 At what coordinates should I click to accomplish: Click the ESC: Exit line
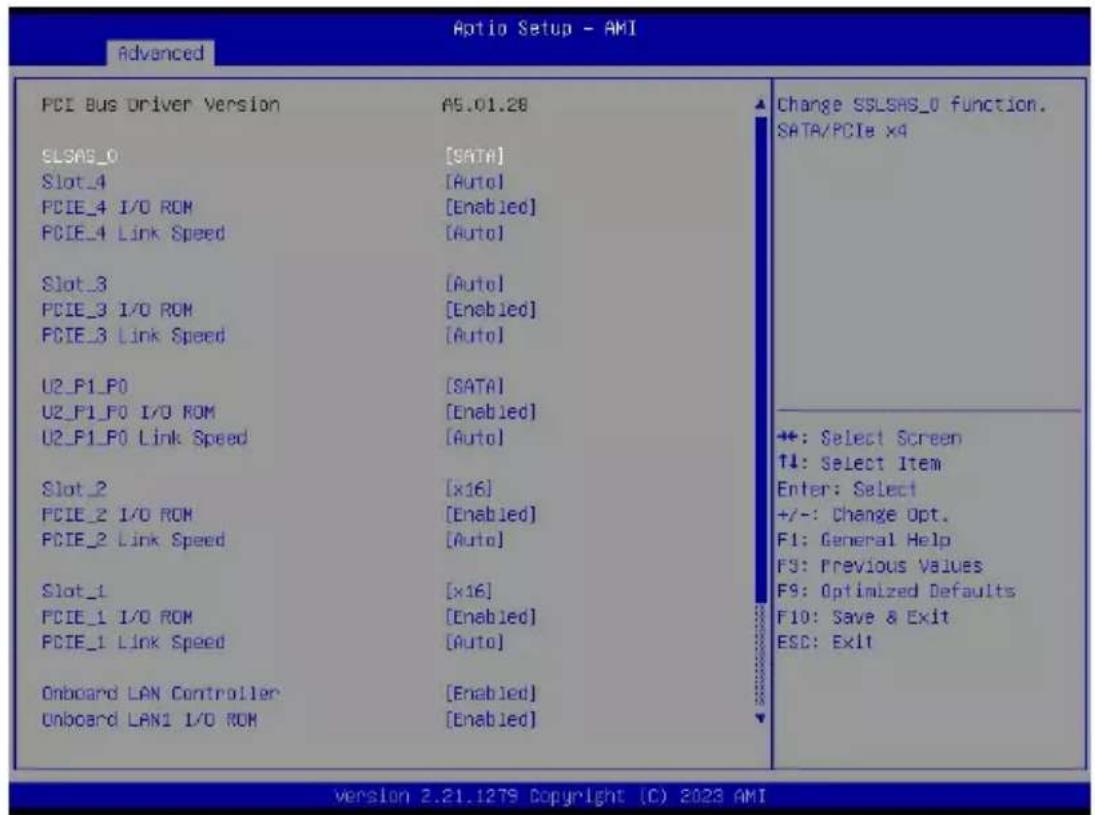coord(825,642)
